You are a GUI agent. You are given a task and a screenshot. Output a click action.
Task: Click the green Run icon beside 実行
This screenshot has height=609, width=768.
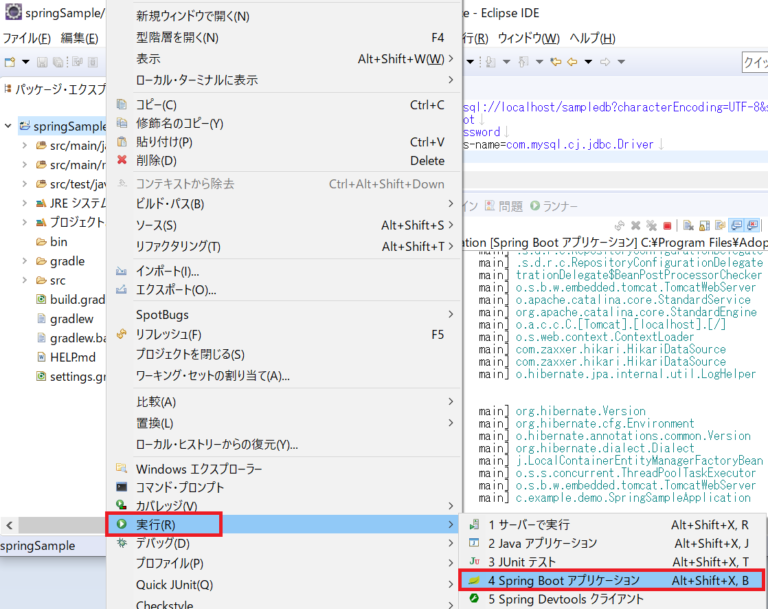(x=121, y=524)
